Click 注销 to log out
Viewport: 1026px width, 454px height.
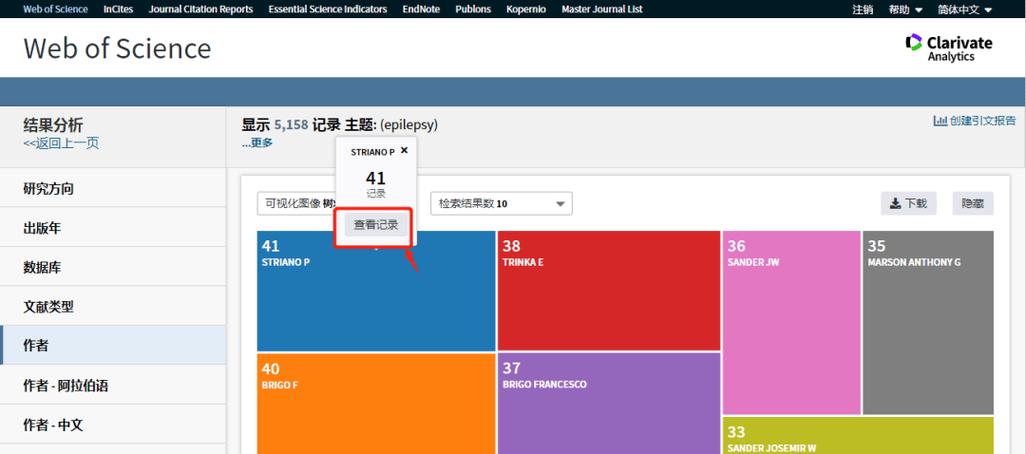(x=862, y=9)
